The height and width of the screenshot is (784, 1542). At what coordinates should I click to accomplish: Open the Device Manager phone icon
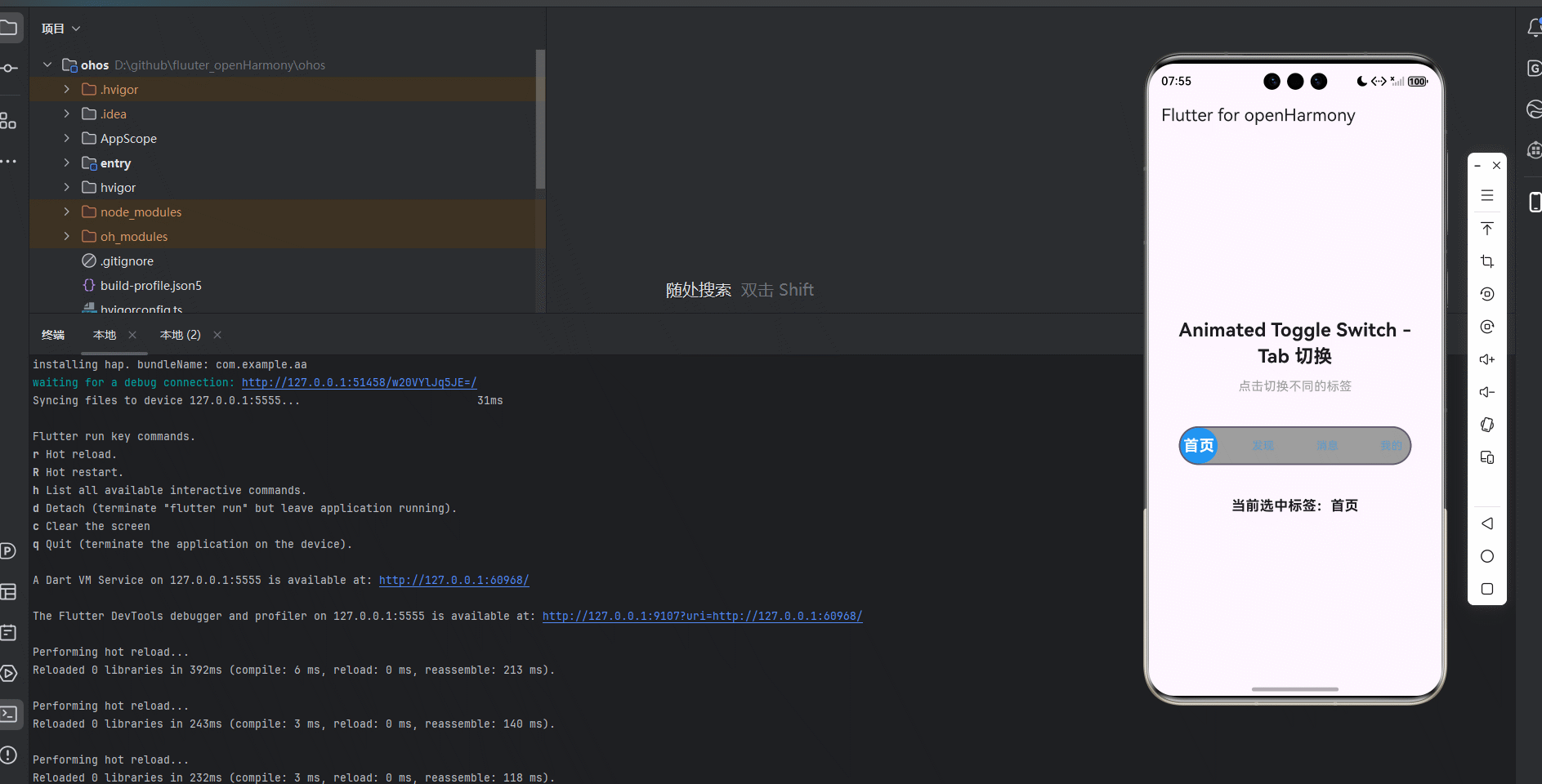(1535, 202)
